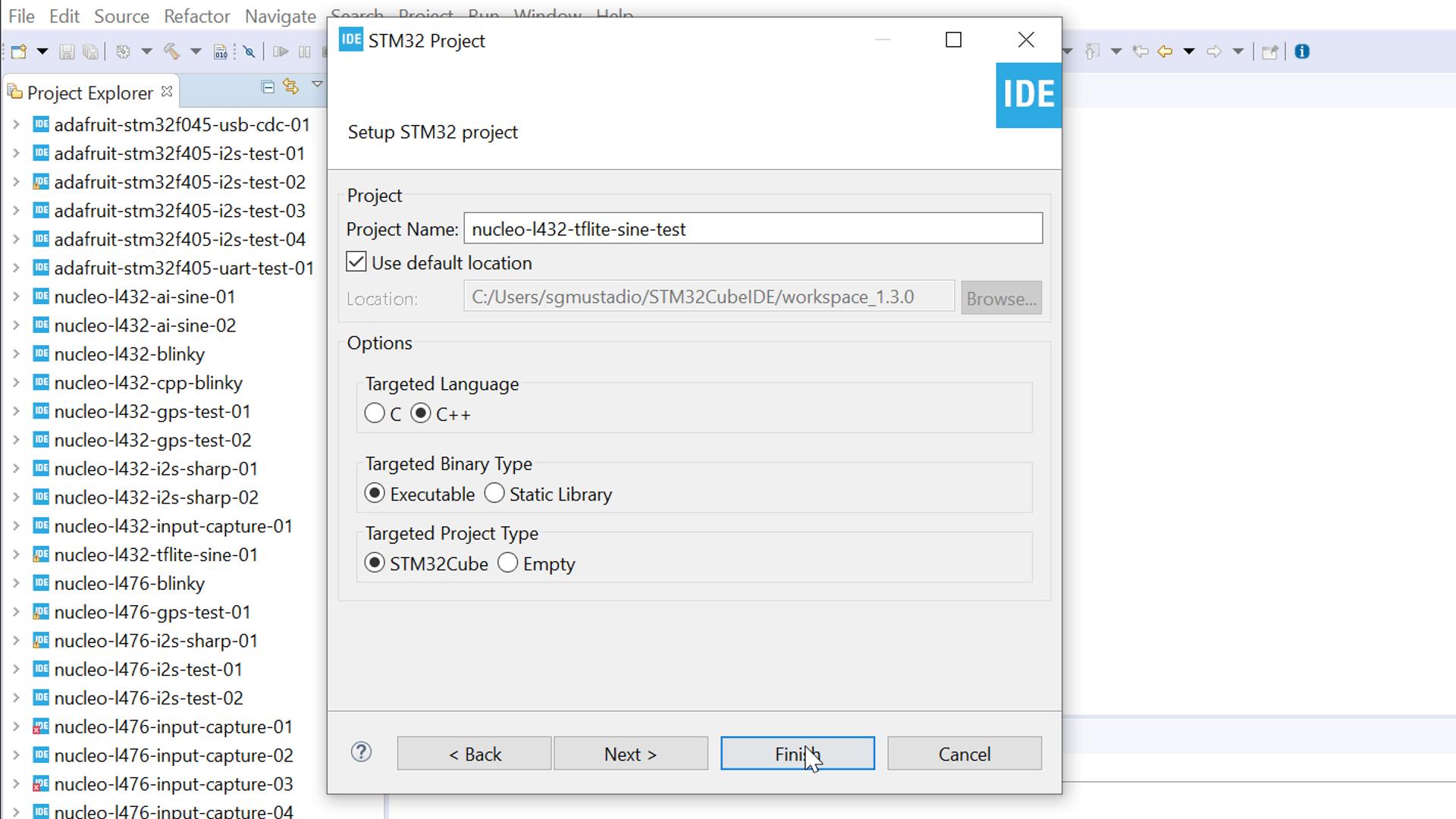The image size is (1456, 819).
Task: Expand the nucleo-l432-gps-test-01 project
Action: [16, 411]
